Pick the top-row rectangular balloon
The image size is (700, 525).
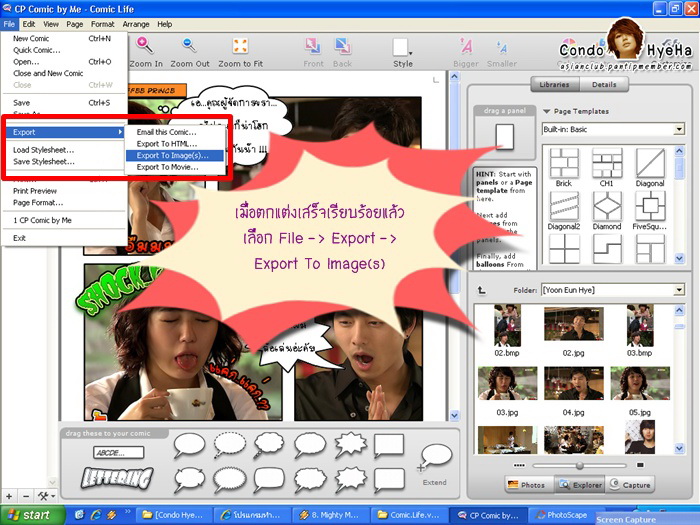[x=389, y=445]
